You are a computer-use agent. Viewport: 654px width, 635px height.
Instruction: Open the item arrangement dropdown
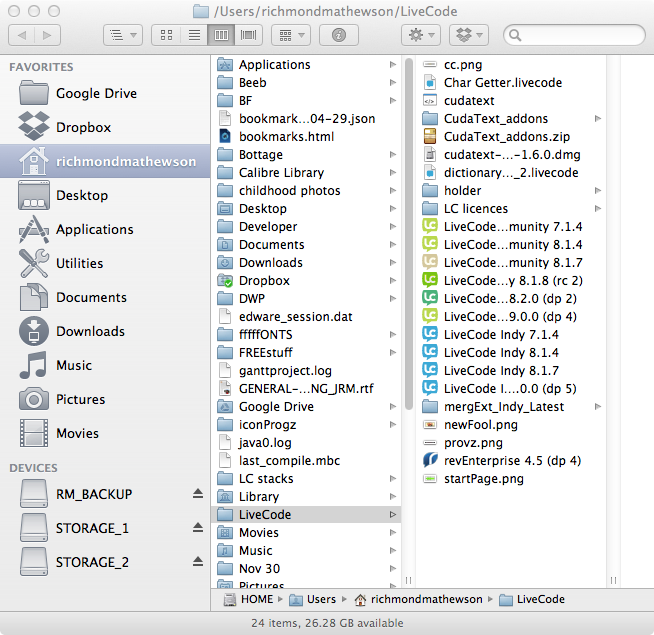click(290, 35)
